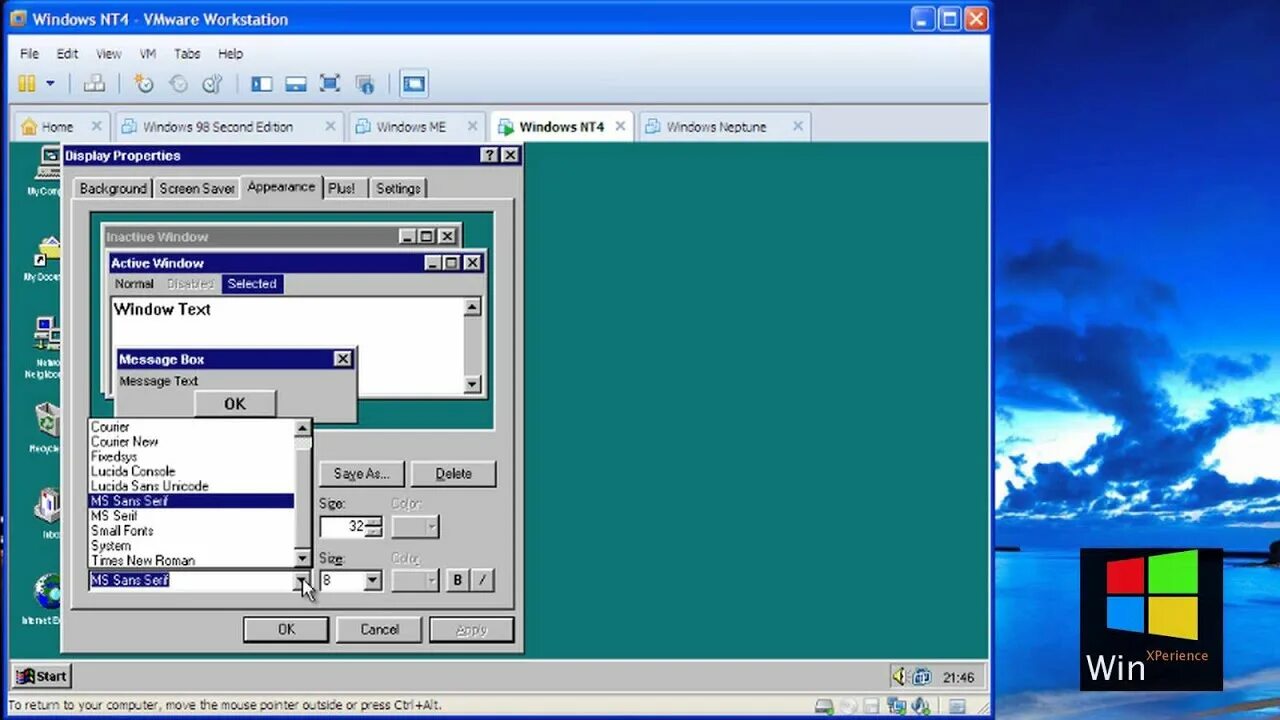This screenshot has width=1280, height=720.
Task: Close the Windows Neptune tab
Action: [798, 126]
